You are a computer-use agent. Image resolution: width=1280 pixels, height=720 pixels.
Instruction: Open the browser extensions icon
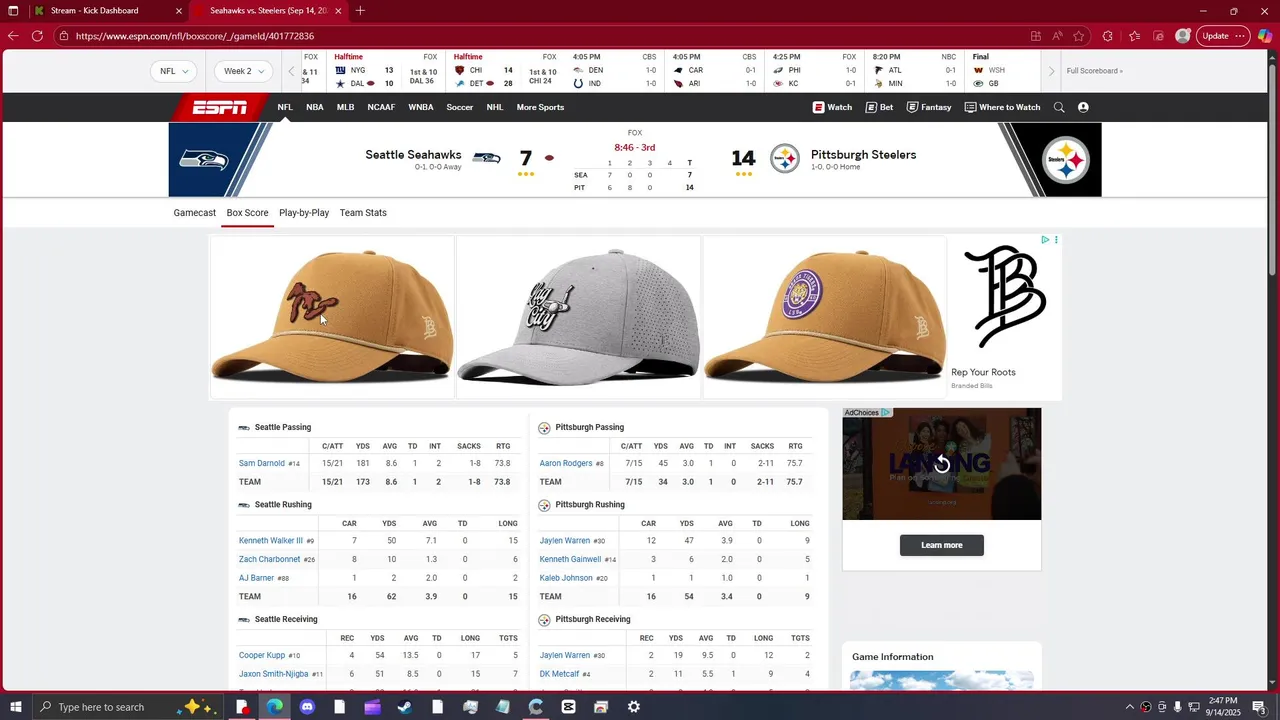point(1107,36)
